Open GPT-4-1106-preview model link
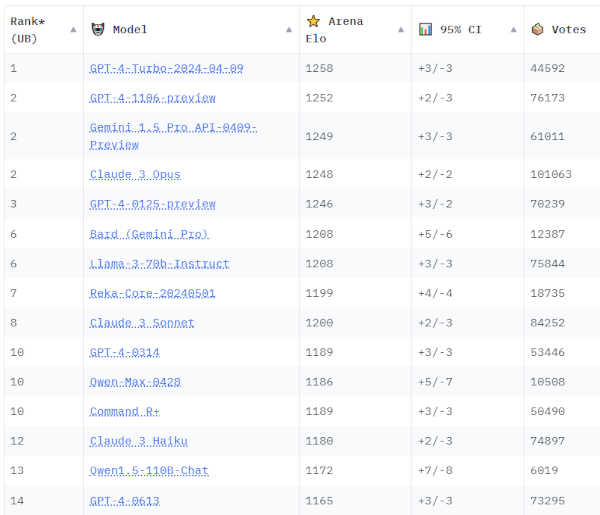This screenshot has height=515, width=600. click(152, 98)
